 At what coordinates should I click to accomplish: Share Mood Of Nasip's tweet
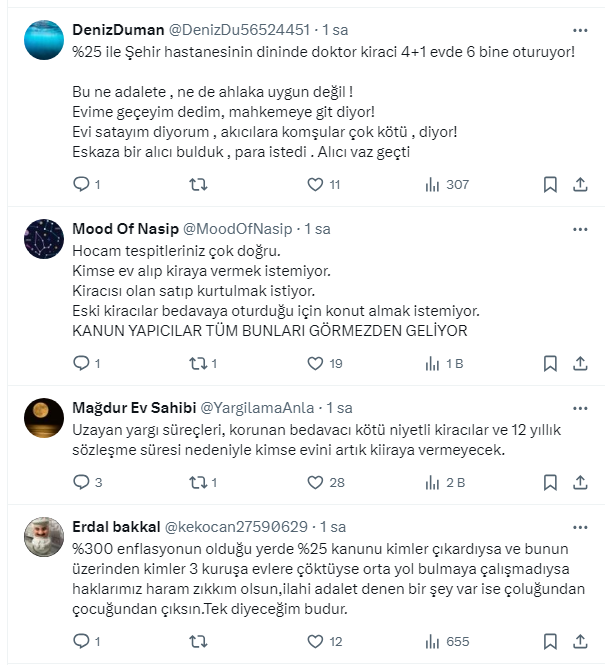tap(580, 363)
